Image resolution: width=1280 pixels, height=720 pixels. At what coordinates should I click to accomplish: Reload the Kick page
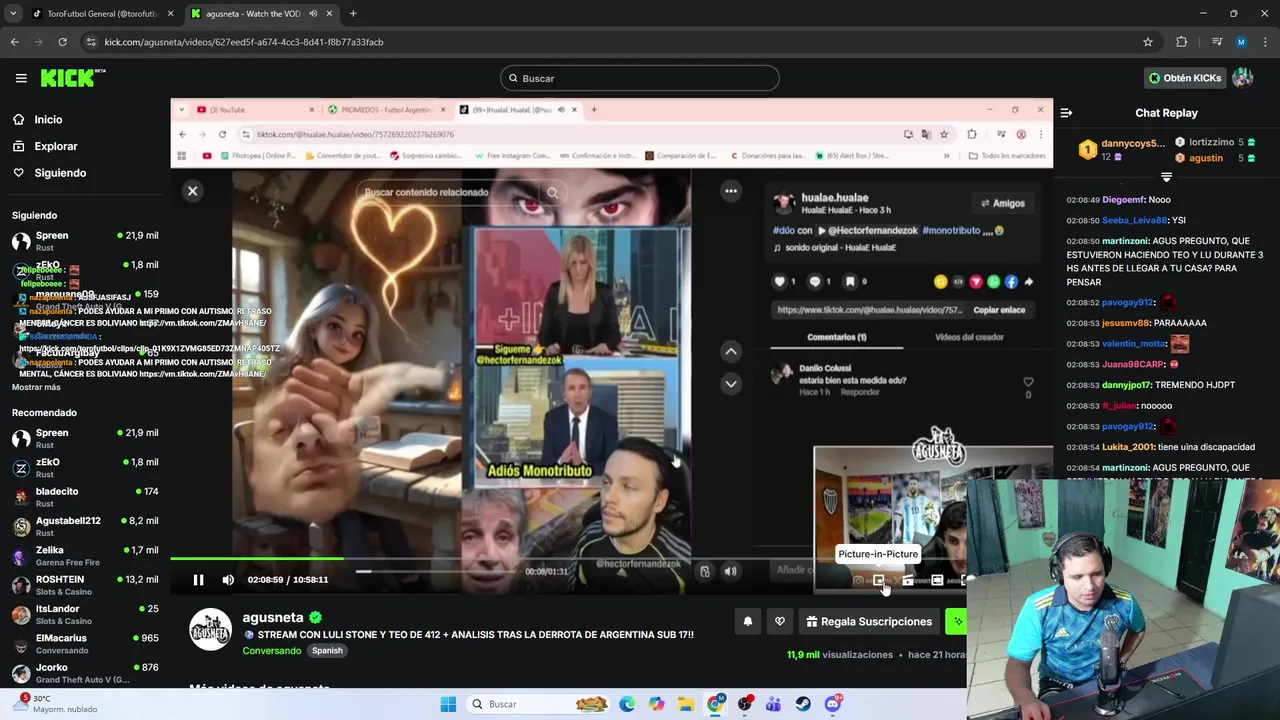[x=62, y=42]
